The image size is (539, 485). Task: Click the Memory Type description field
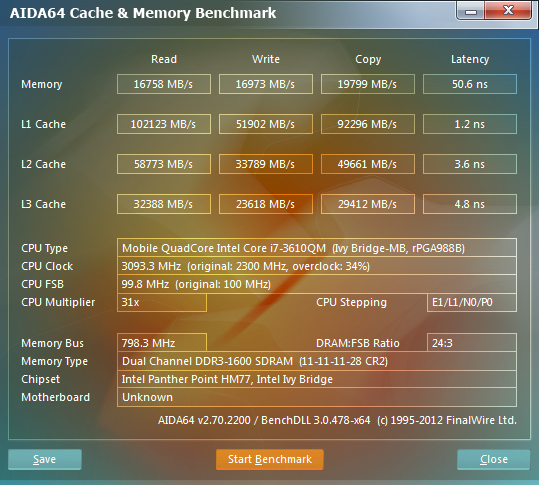(x=317, y=361)
